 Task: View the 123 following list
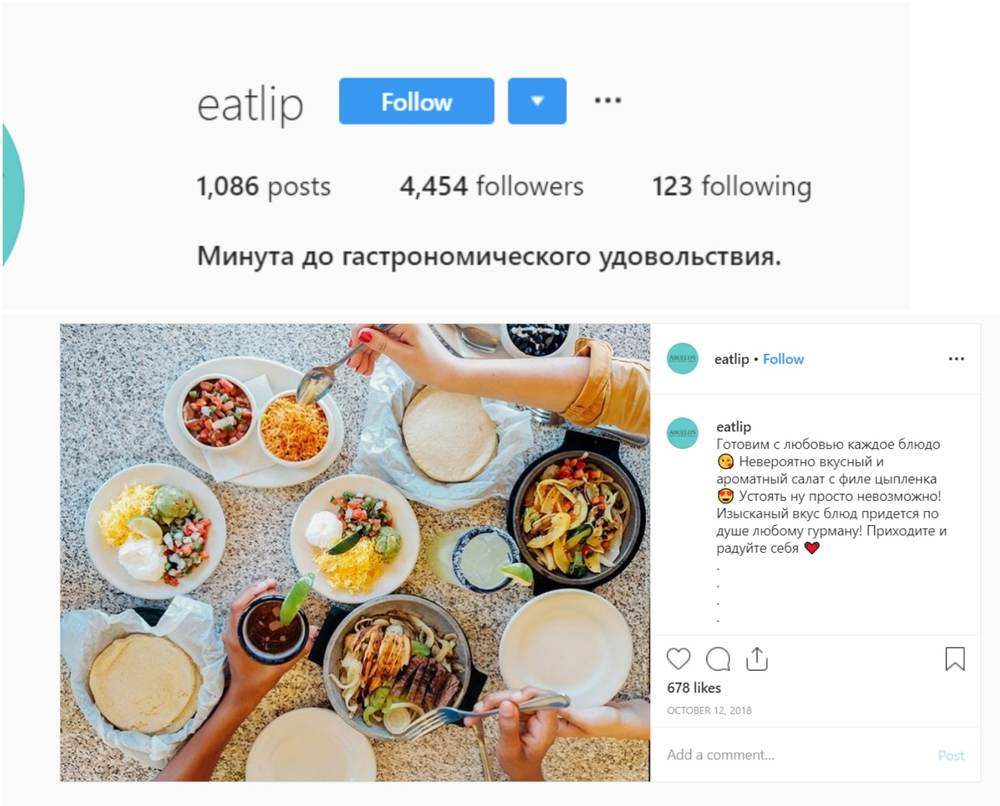tap(732, 186)
